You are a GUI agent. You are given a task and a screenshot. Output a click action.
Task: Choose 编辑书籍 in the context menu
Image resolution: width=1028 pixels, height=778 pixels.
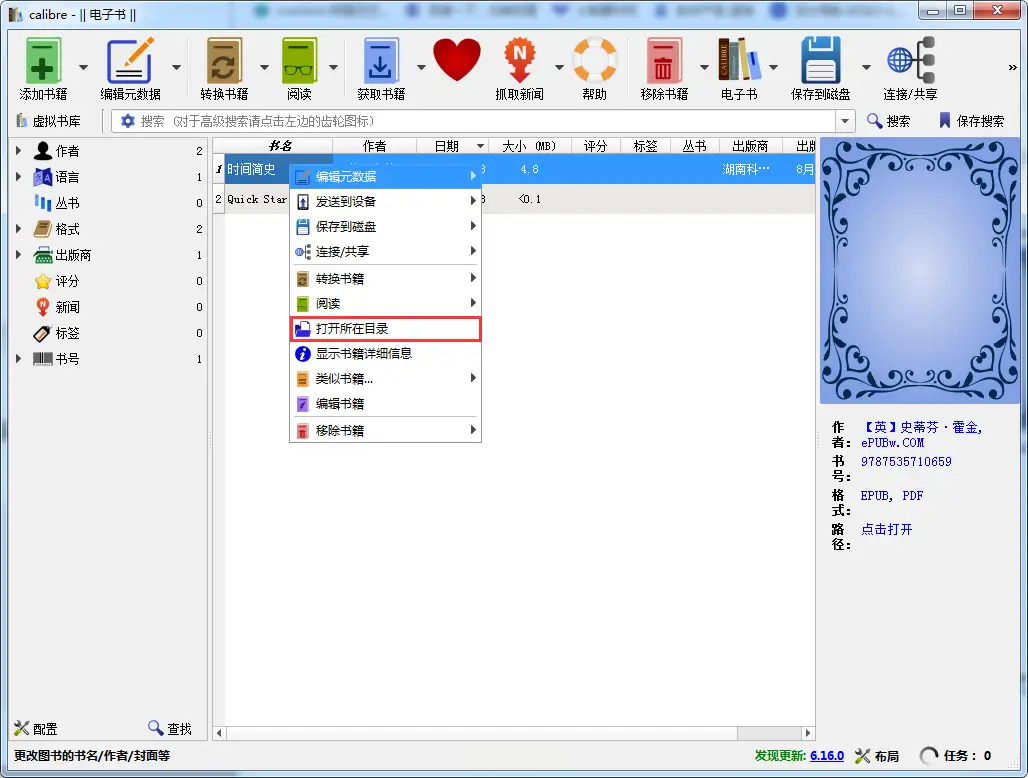(x=386, y=404)
